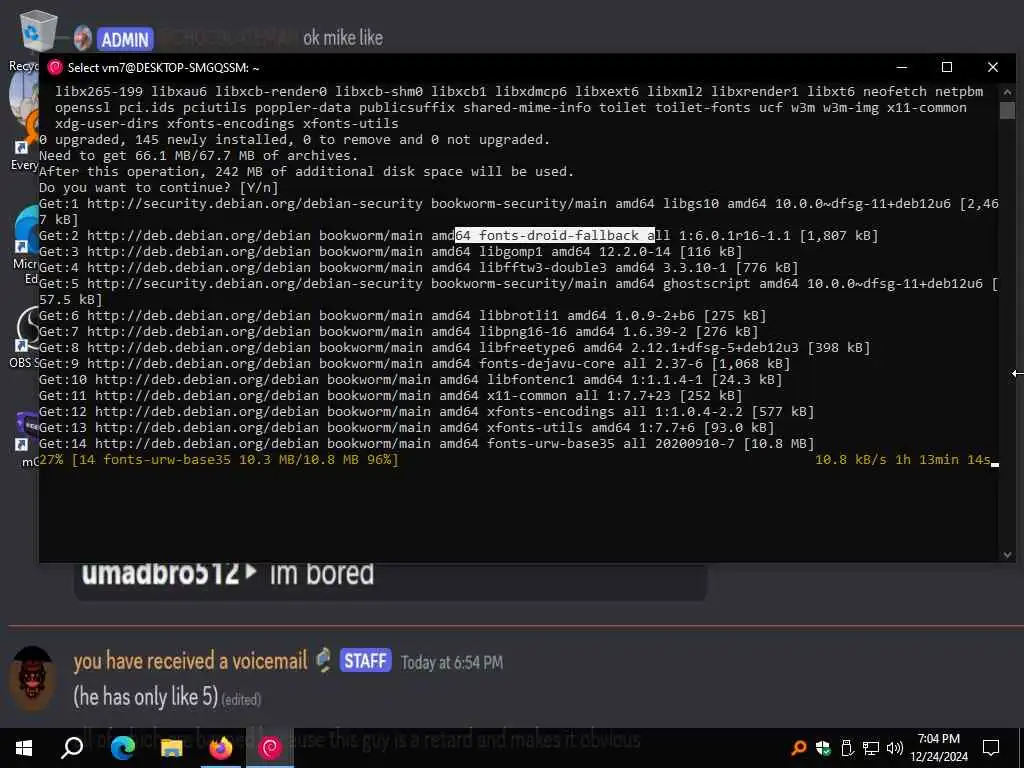Click the Debian swirl icon in title bar

coord(56,67)
